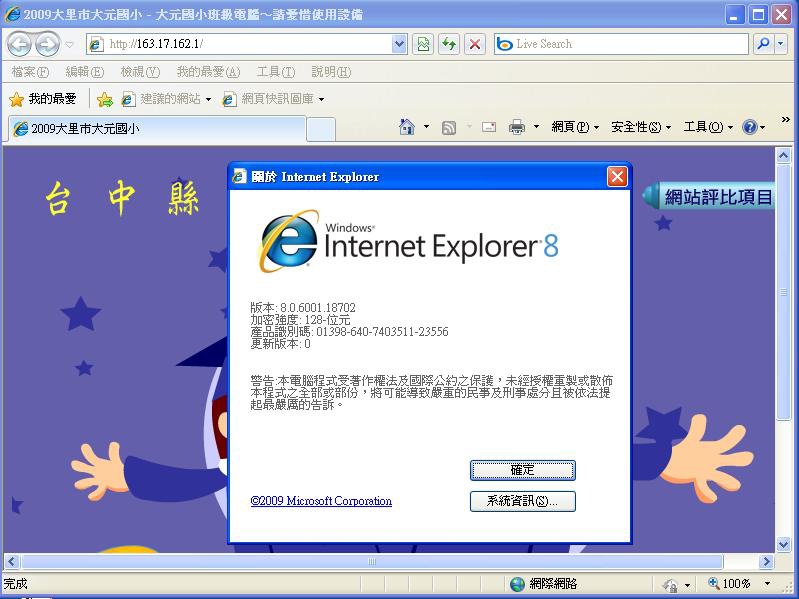This screenshot has width=799, height=599.
Task: Click the Add to Favorites Bar icon
Action: tap(105, 99)
